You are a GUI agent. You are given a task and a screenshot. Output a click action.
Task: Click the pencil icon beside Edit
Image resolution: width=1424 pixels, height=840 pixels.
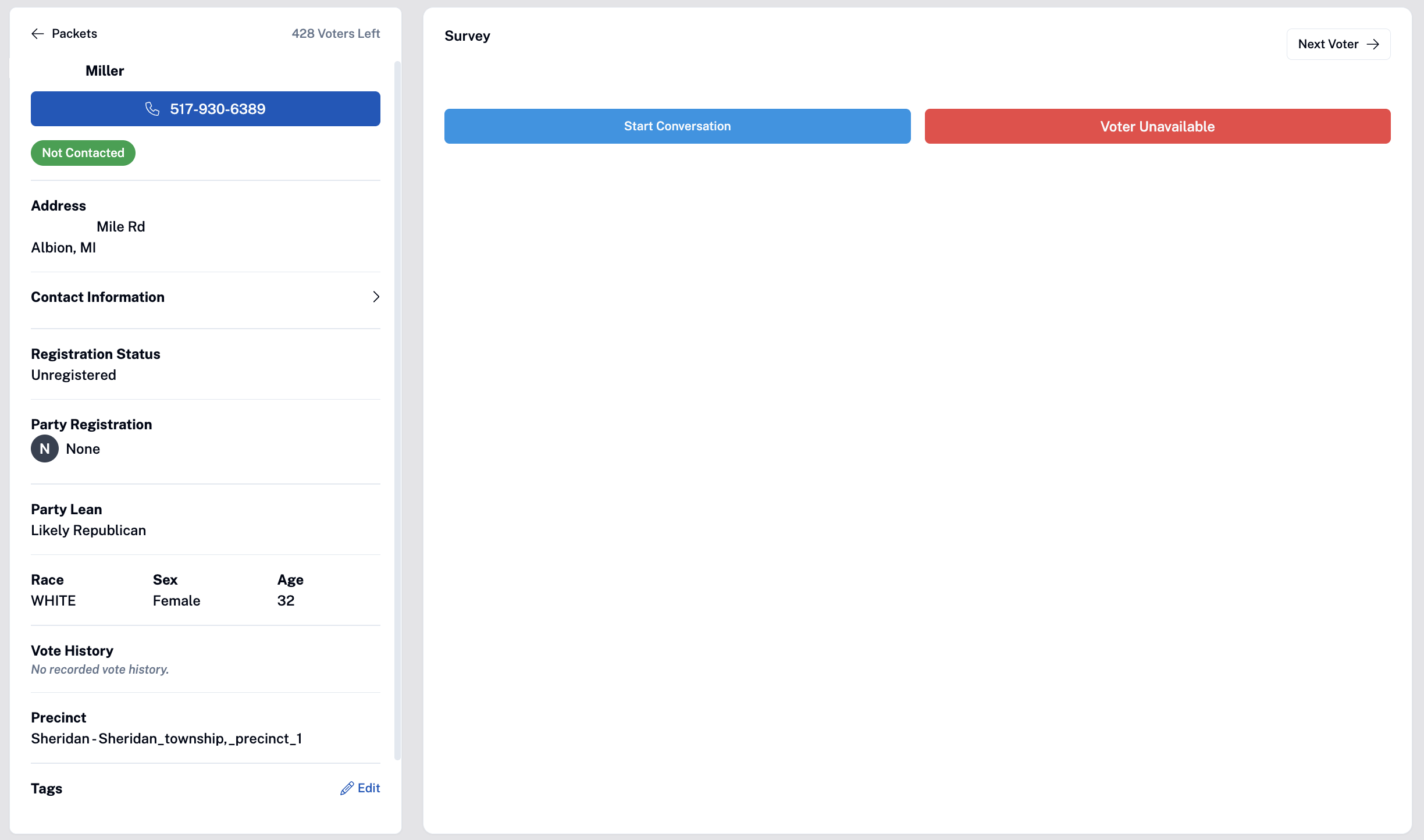tap(347, 788)
